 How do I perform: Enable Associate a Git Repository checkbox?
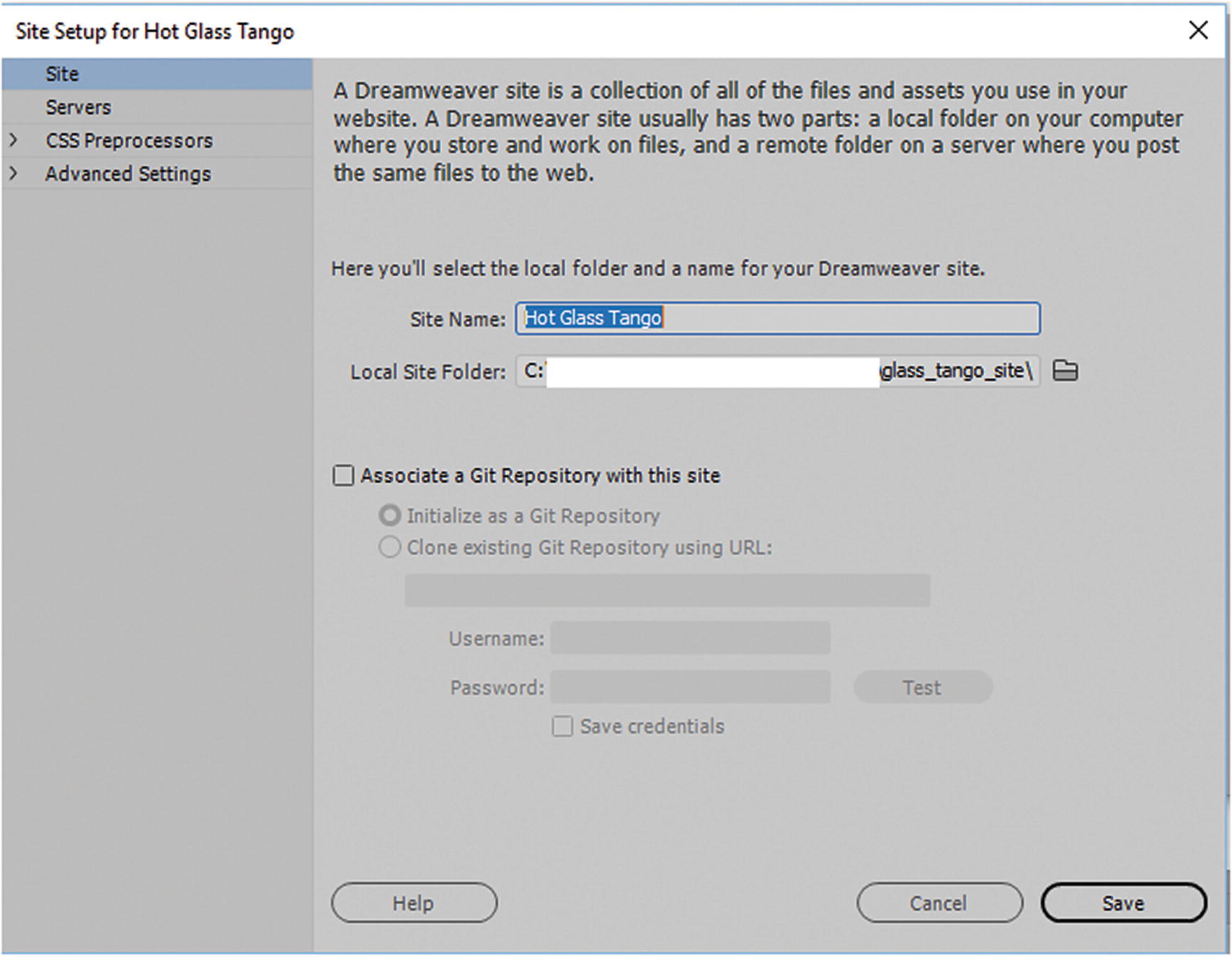point(343,476)
